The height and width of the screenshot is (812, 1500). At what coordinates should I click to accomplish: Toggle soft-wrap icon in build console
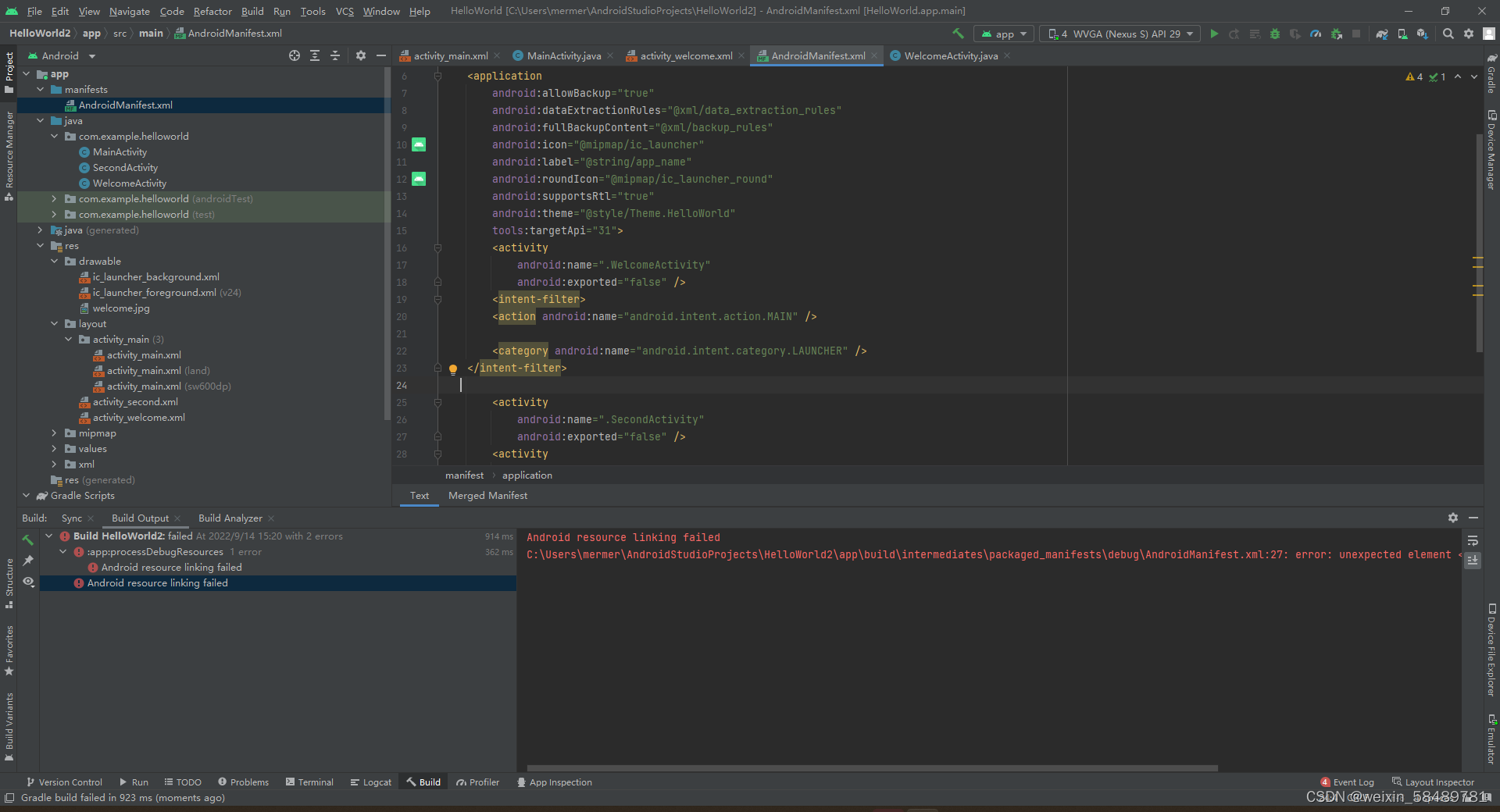click(x=1473, y=540)
